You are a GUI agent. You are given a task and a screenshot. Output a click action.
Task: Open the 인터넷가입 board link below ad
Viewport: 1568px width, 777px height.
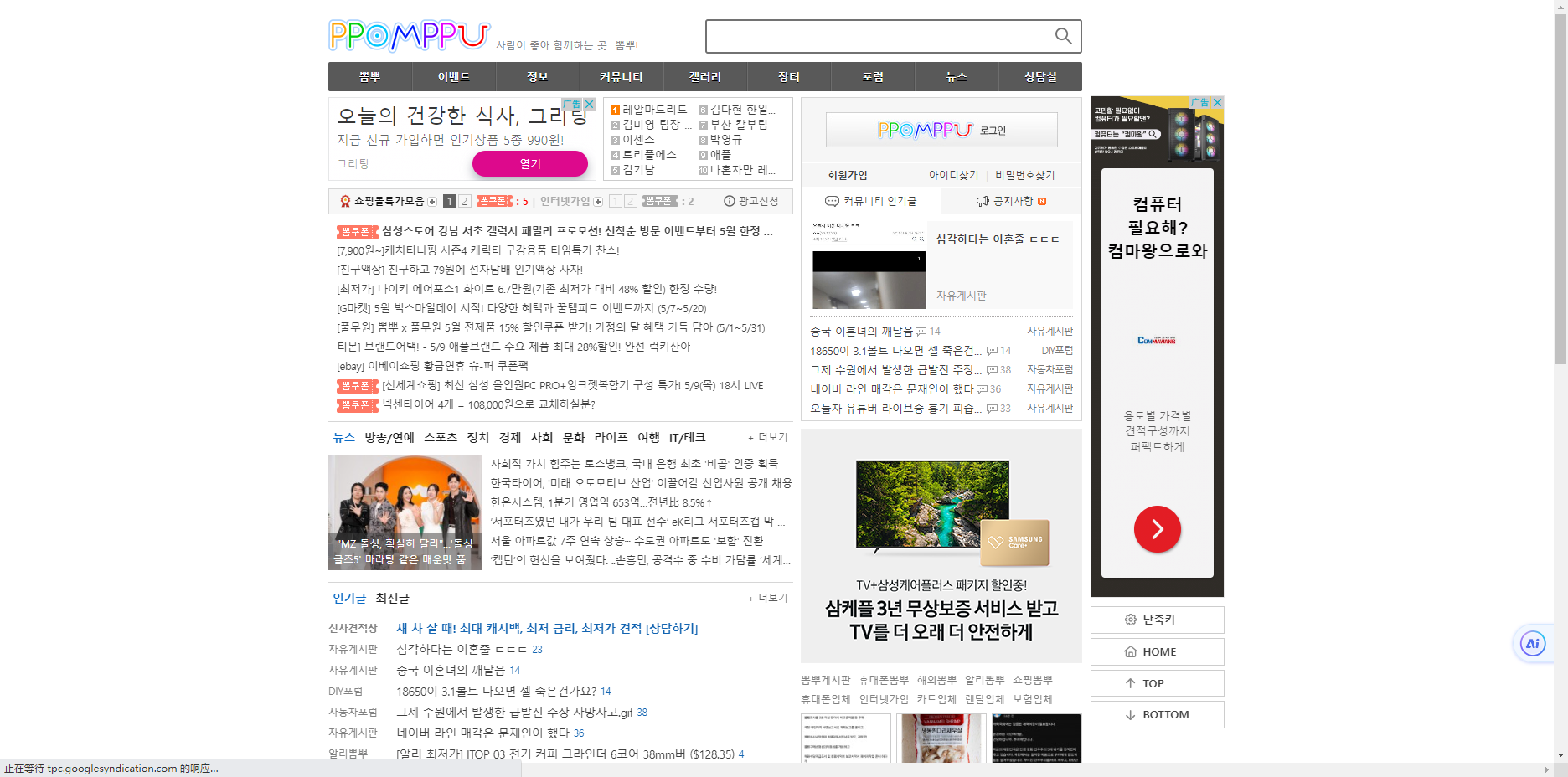884,699
